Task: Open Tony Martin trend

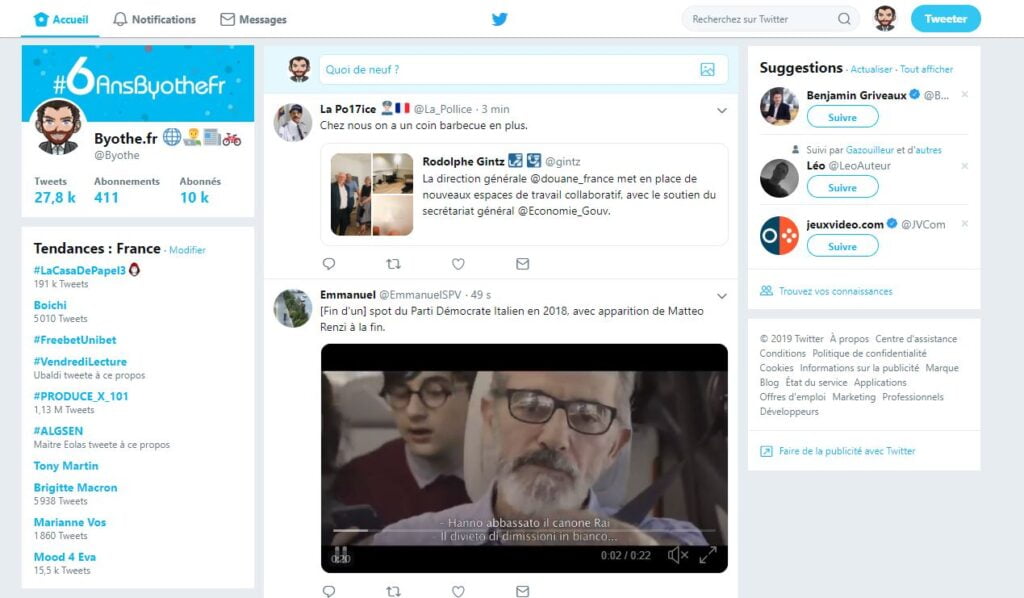Action: click(66, 465)
